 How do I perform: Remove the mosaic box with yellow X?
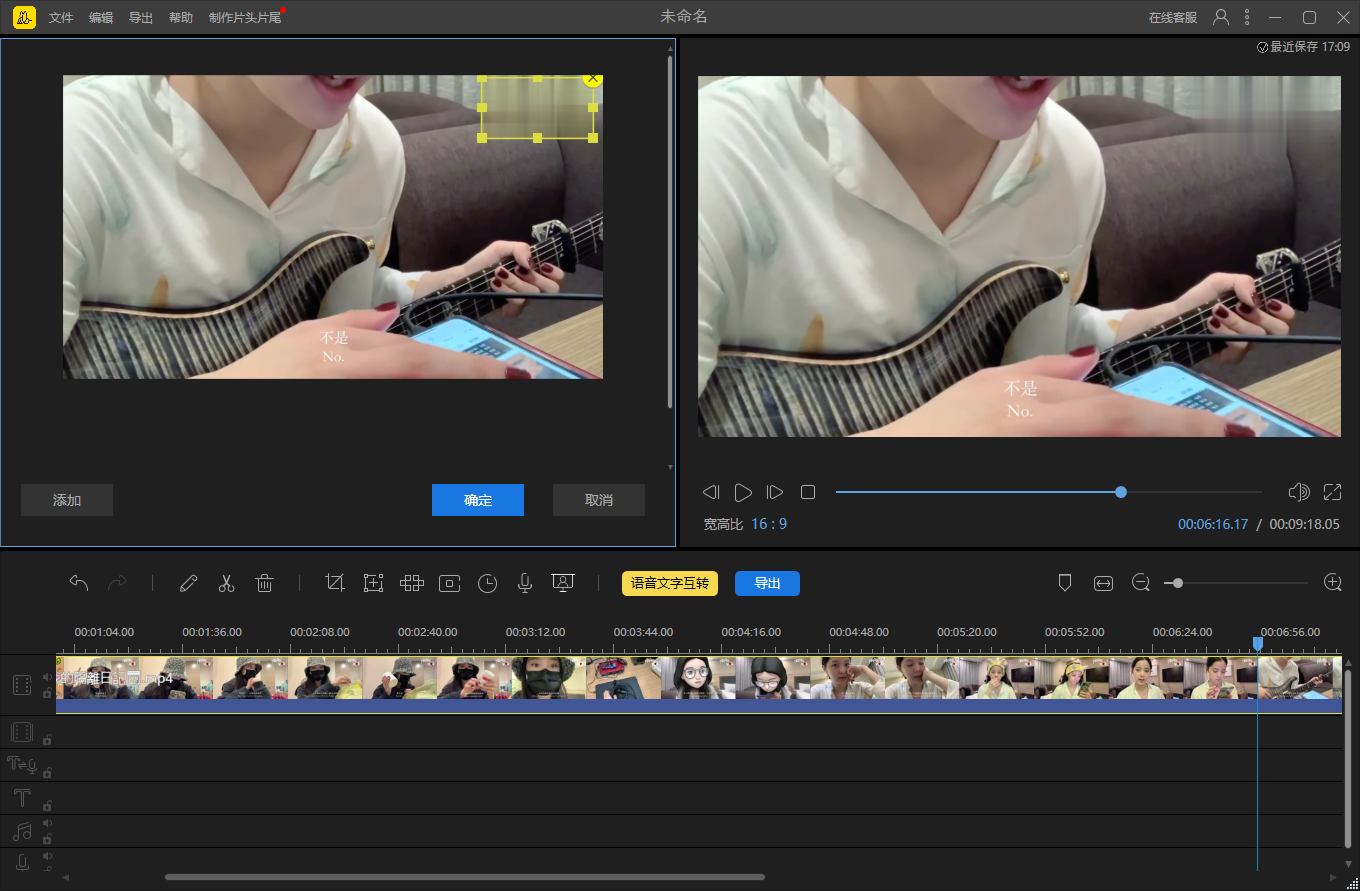[593, 78]
